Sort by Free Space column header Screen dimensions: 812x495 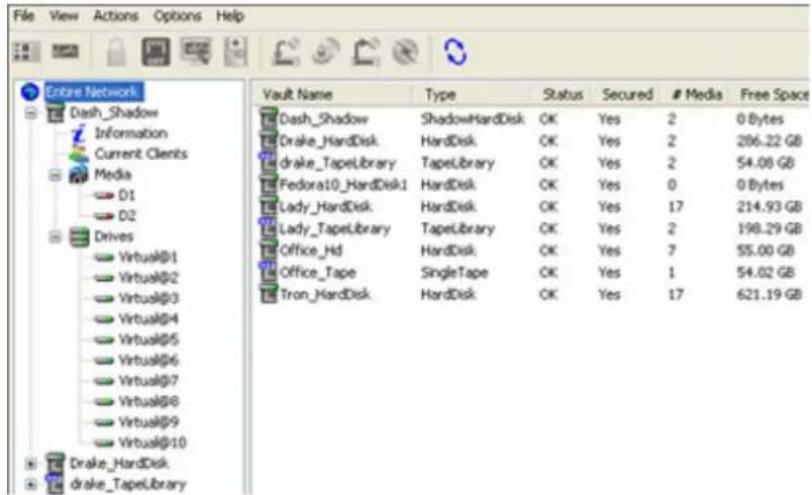pyautogui.click(x=774, y=95)
